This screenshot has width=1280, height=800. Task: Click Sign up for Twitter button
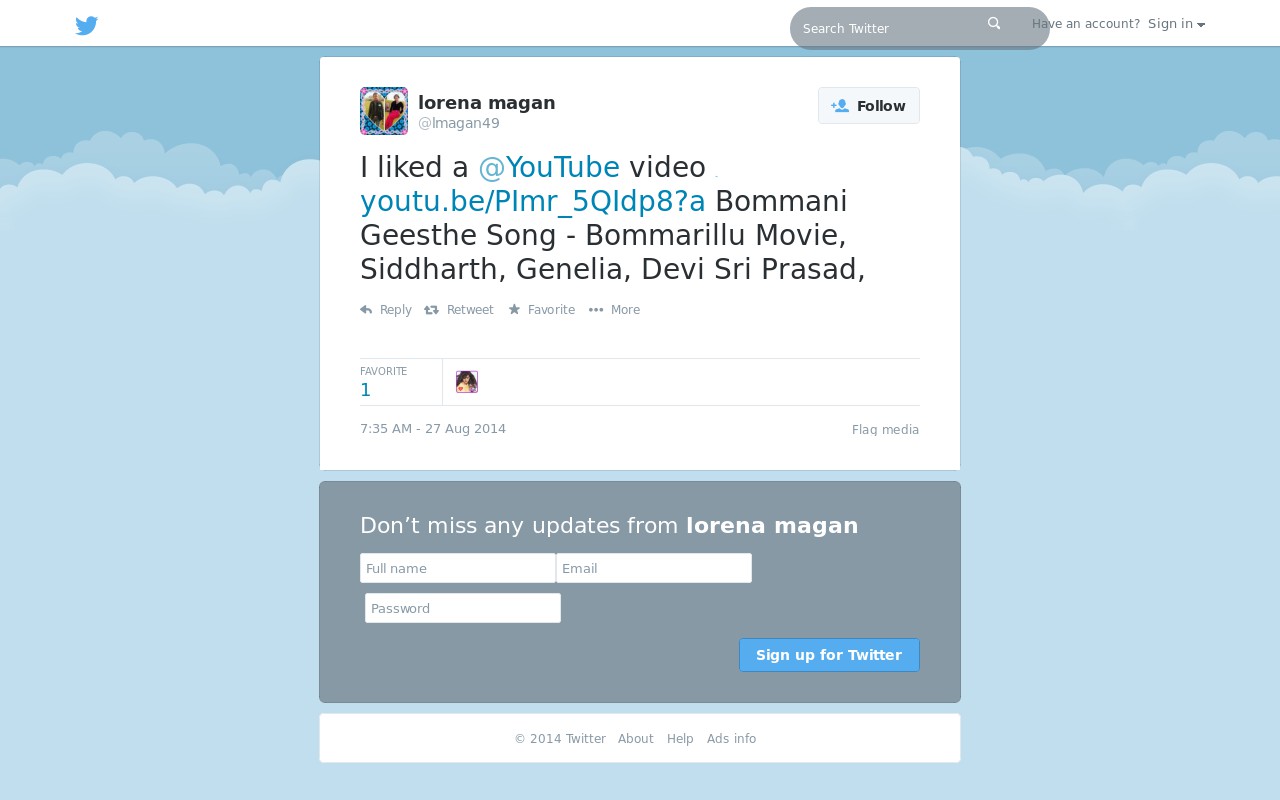click(829, 655)
